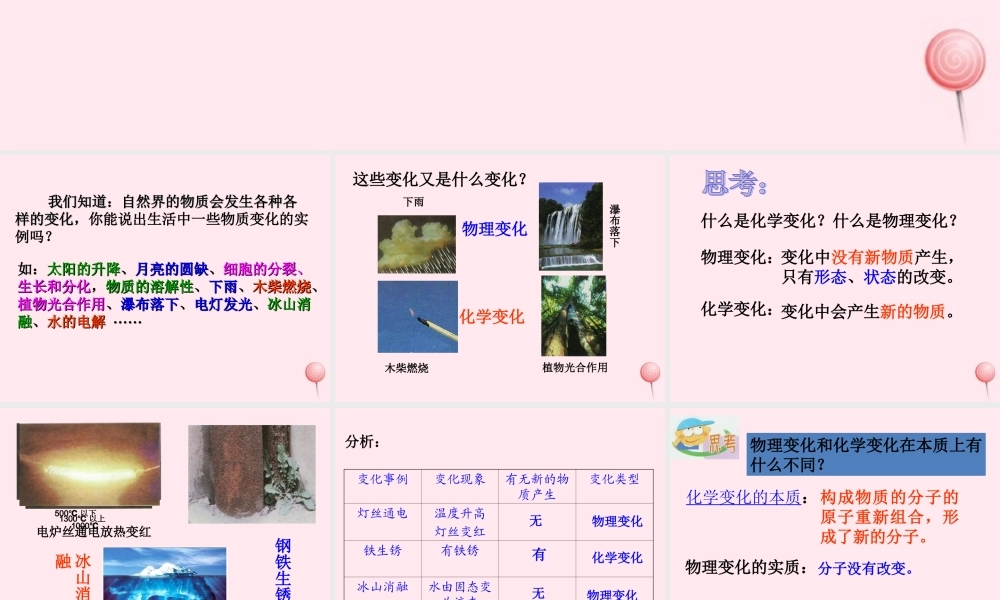The height and width of the screenshot is (600, 1000).
Task: Select table cell 灯丝通电
Action: pyautogui.click(x=383, y=513)
